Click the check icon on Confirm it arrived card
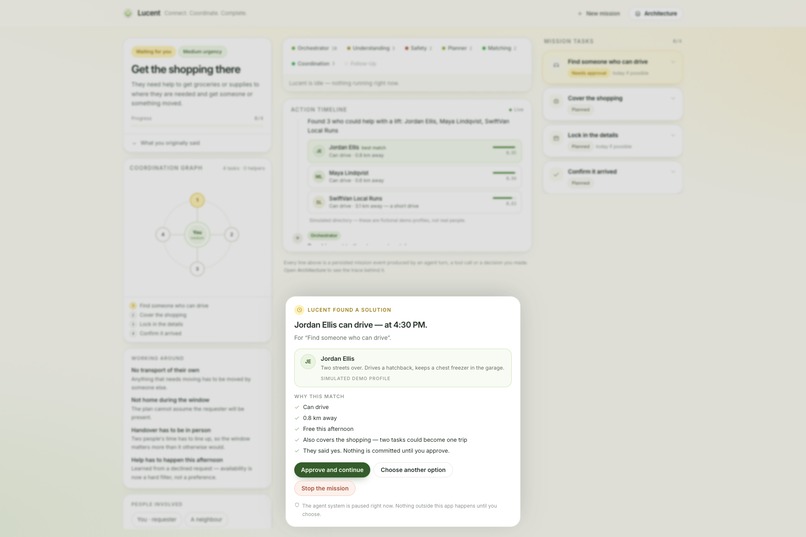This screenshot has height=537, width=806. point(556,175)
